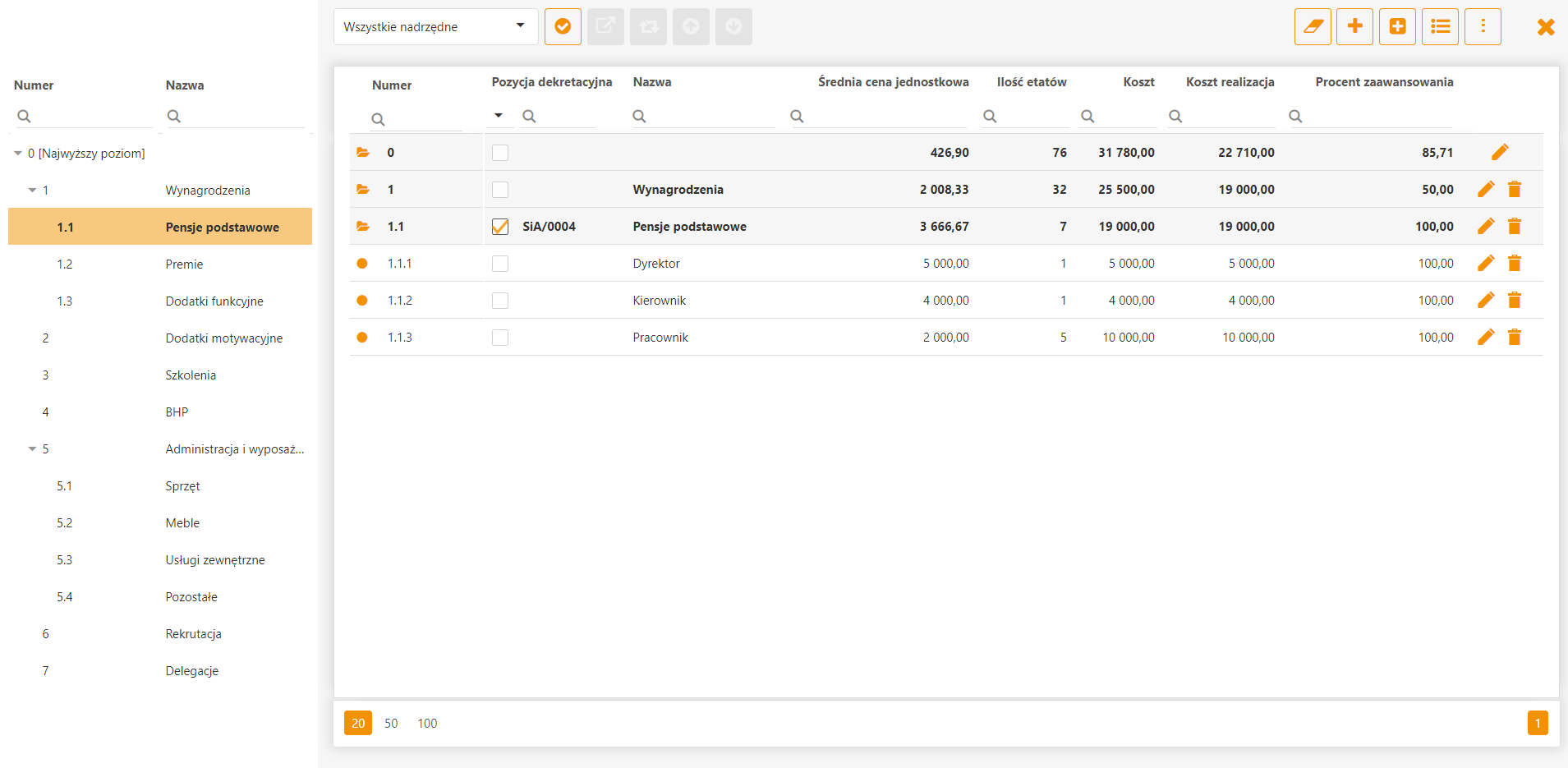Image resolution: width=1568 pixels, height=768 pixels.
Task: Open the Wszystkie nadrzędne dropdown
Action: tap(435, 27)
